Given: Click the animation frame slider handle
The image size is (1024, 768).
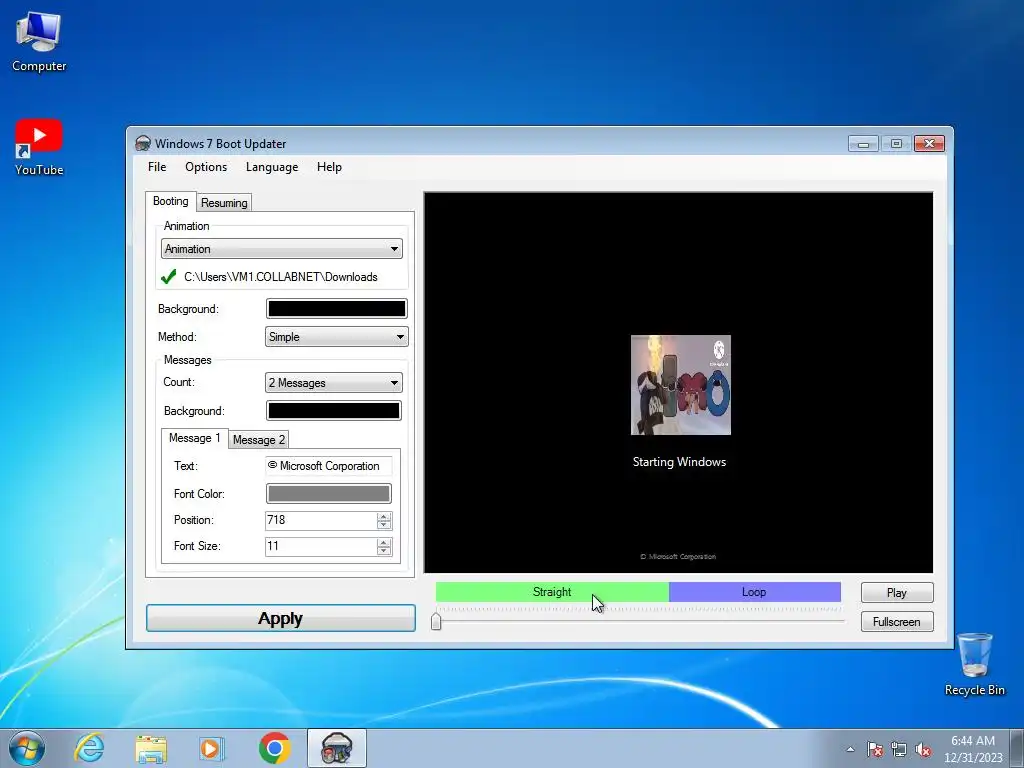Looking at the screenshot, I should click(x=436, y=622).
